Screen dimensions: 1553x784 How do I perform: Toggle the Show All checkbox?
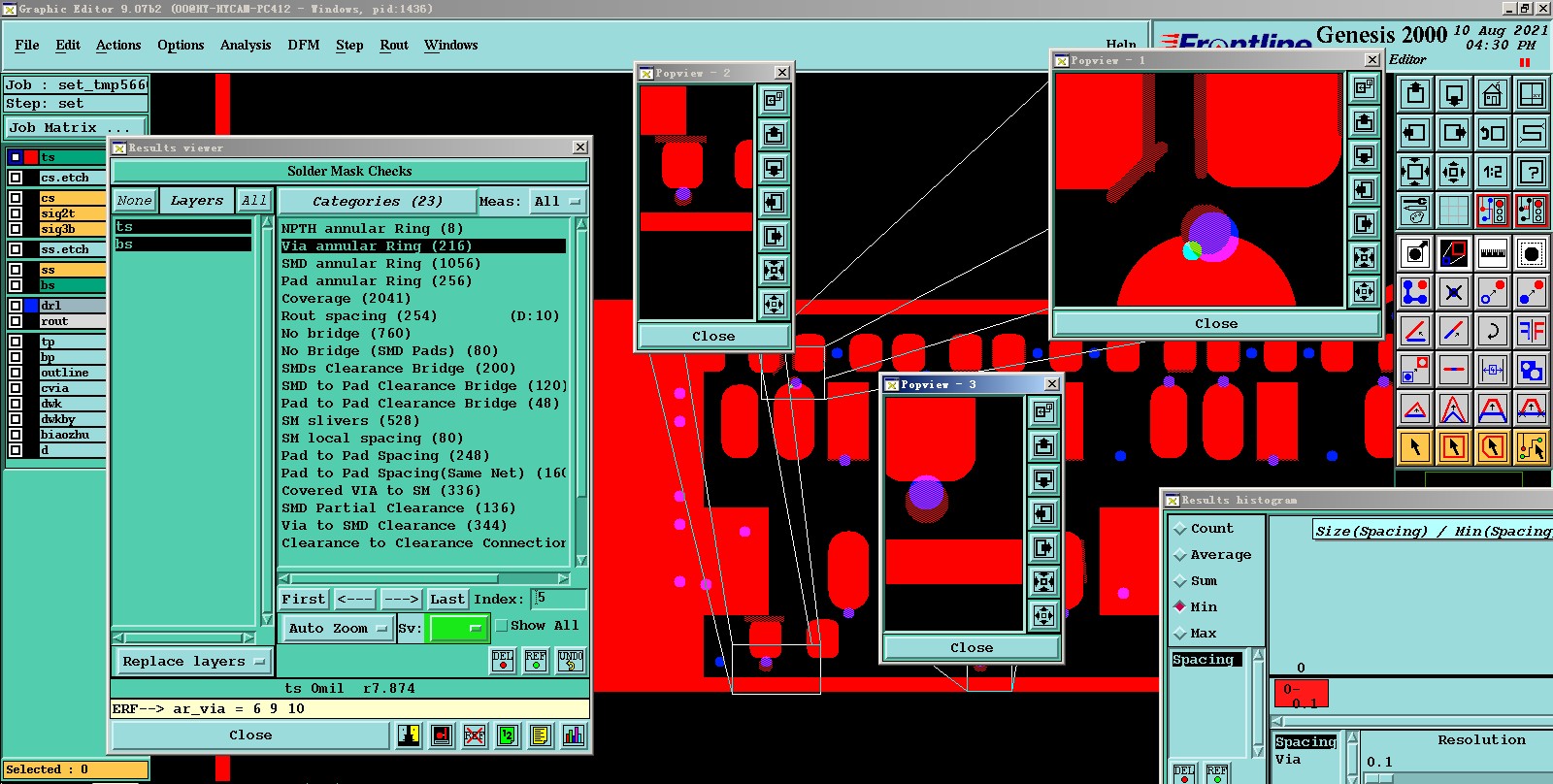pyautogui.click(x=502, y=626)
